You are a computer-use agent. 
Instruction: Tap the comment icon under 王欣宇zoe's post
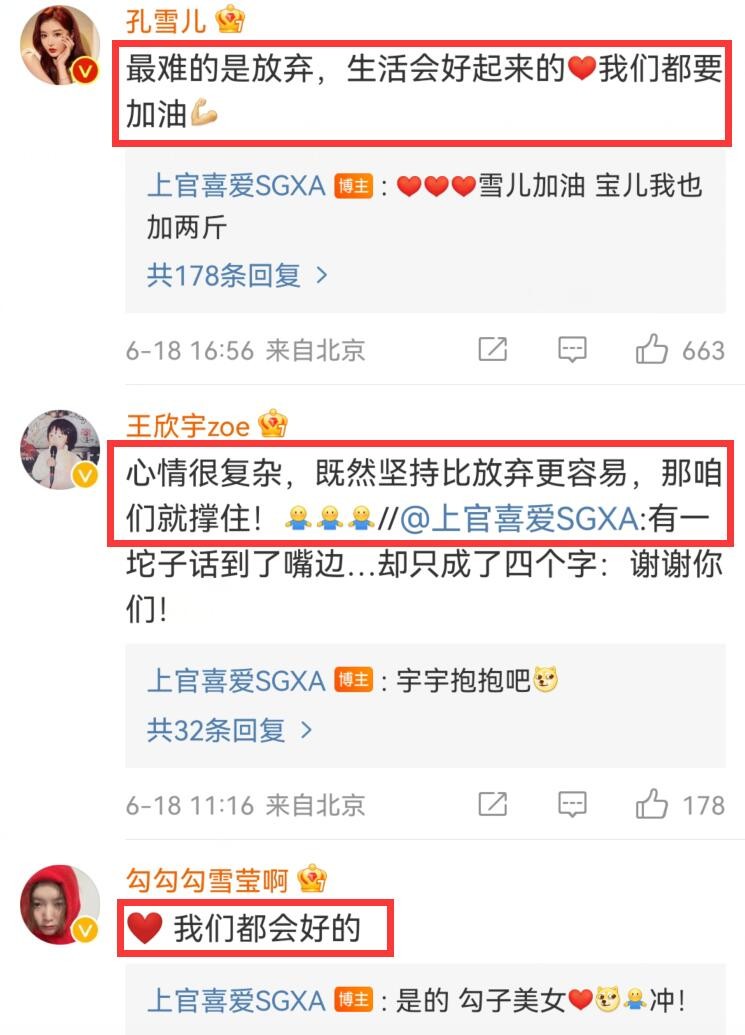[572, 805]
